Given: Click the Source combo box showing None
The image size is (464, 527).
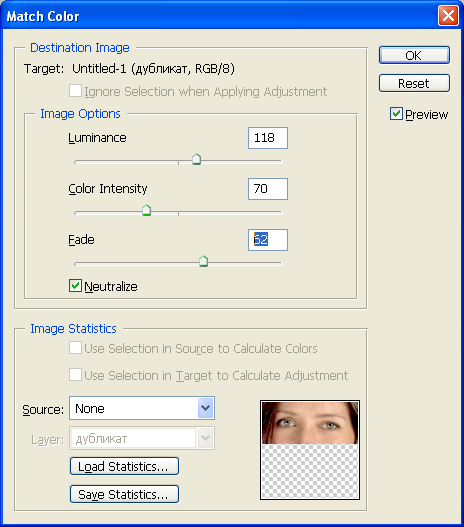Looking at the screenshot, I should coord(142,408).
